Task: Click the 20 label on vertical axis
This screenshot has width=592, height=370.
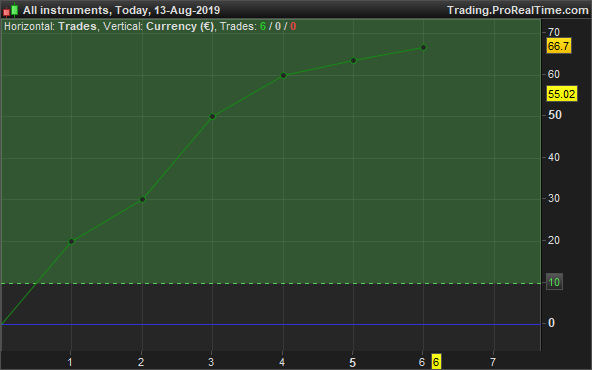Action: point(553,240)
